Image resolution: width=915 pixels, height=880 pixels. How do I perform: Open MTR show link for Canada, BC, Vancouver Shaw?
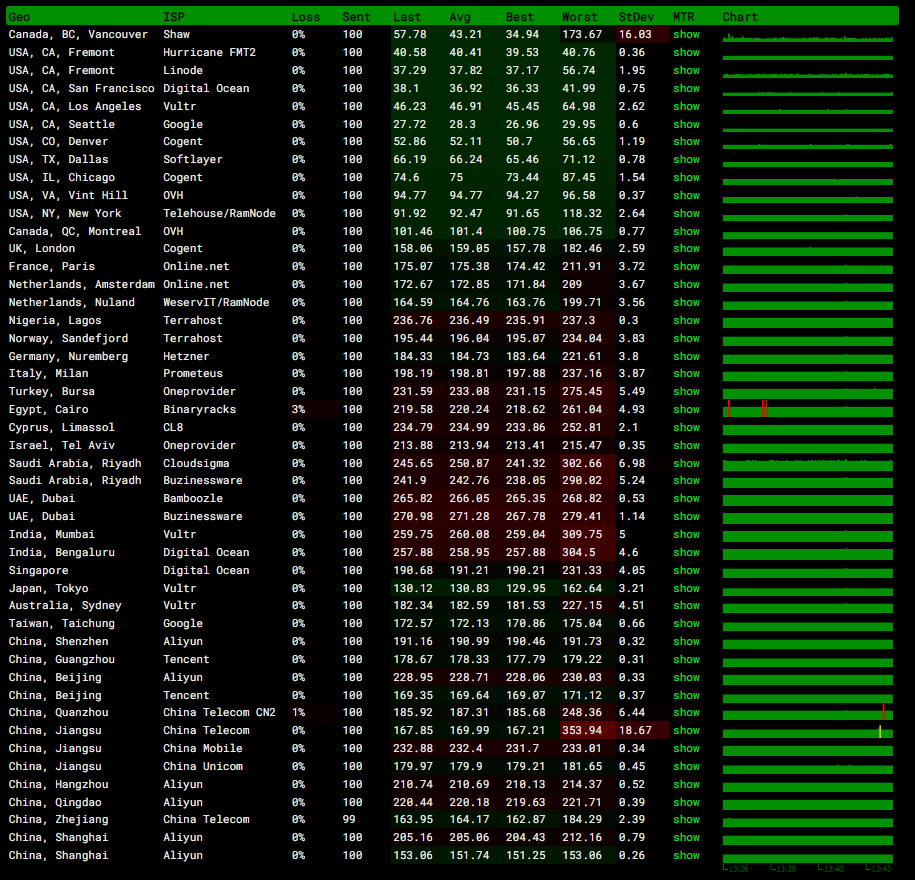pos(686,34)
